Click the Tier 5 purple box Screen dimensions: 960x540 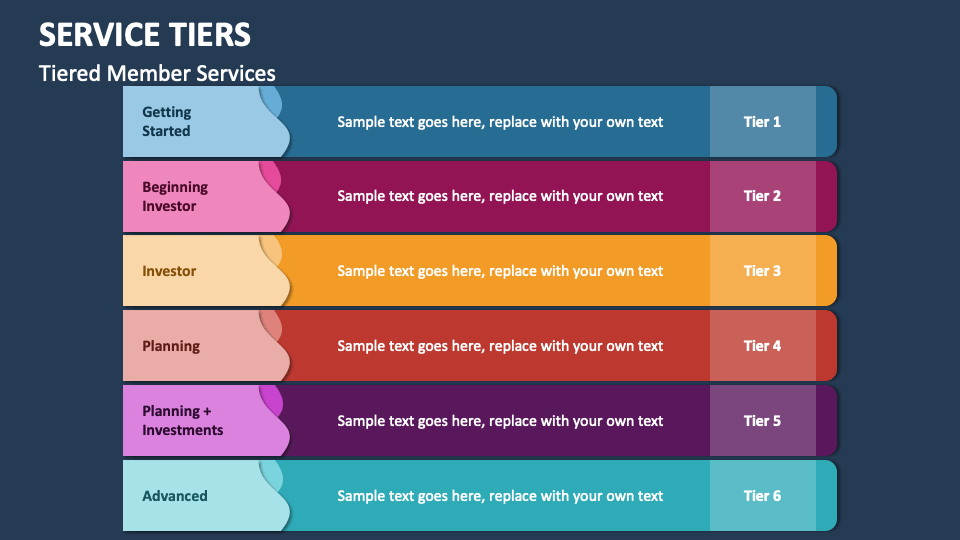(762, 421)
